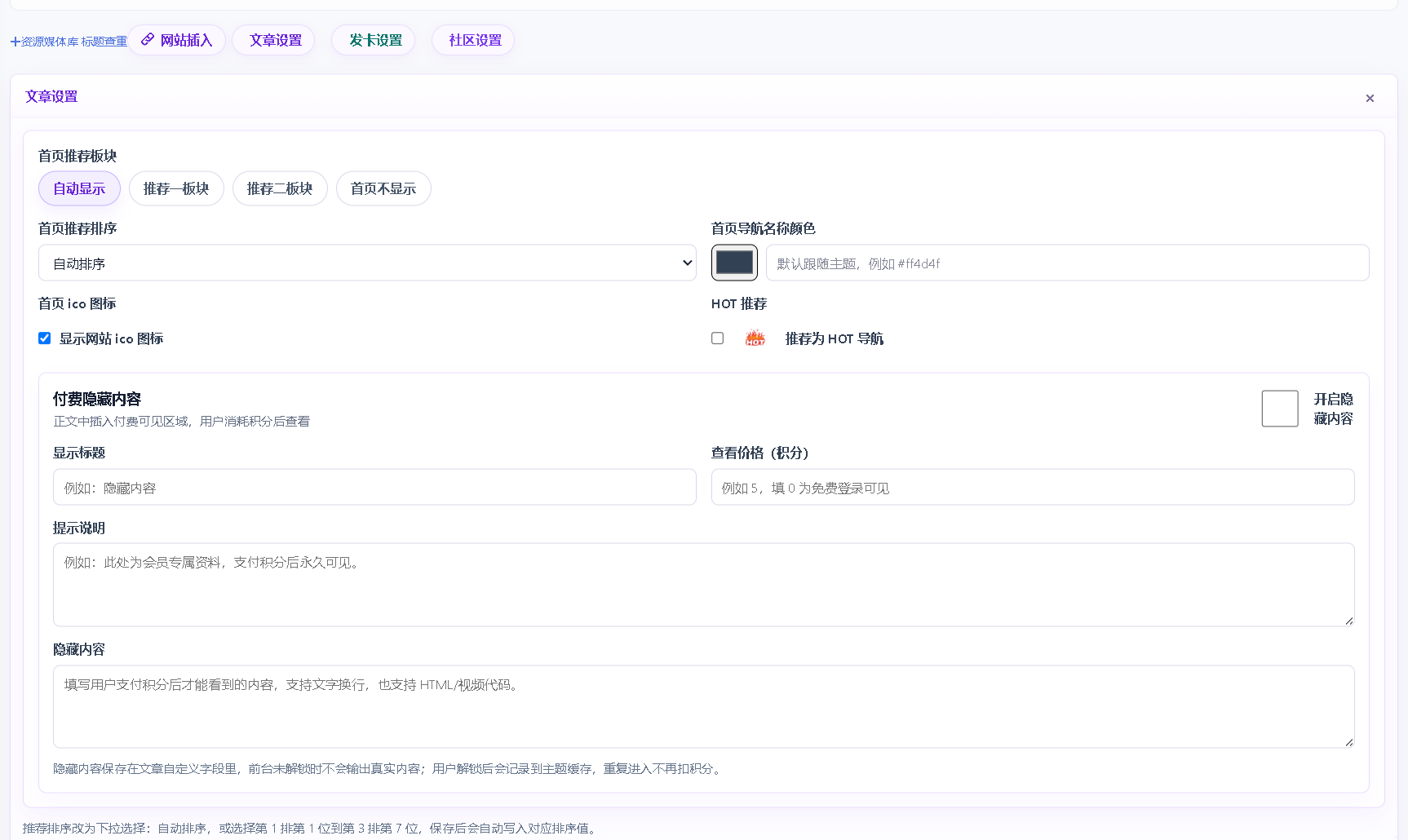Click the 提示说明 textarea
This screenshot has width=1408, height=840.
click(x=704, y=585)
